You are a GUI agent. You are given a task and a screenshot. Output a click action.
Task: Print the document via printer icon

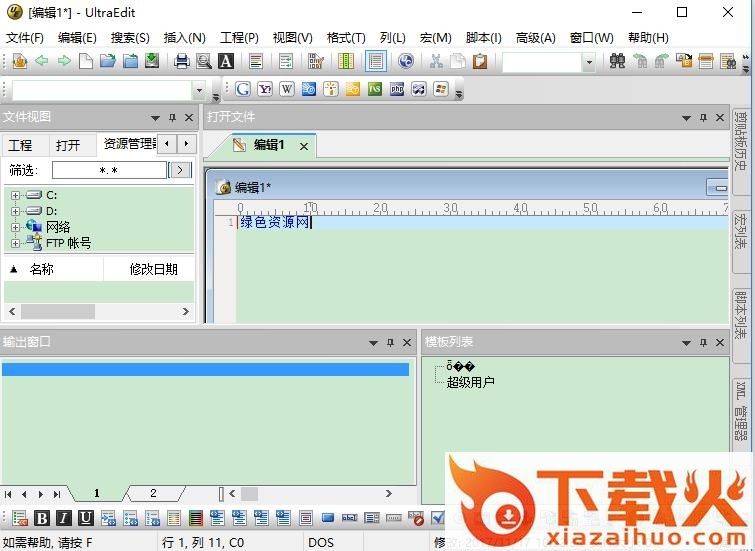(x=182, y=61)
